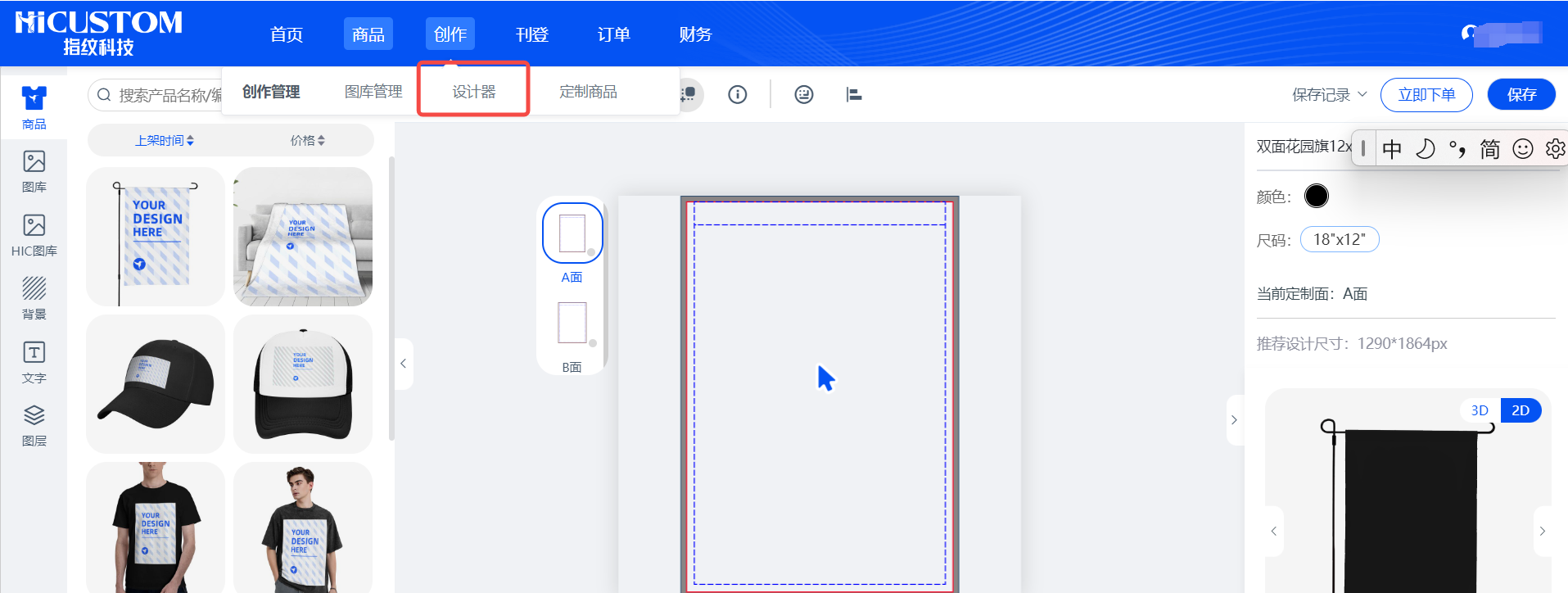Open the 订单 menu
Viewport: 1568px width, 593px height.
tap(614, 34)
